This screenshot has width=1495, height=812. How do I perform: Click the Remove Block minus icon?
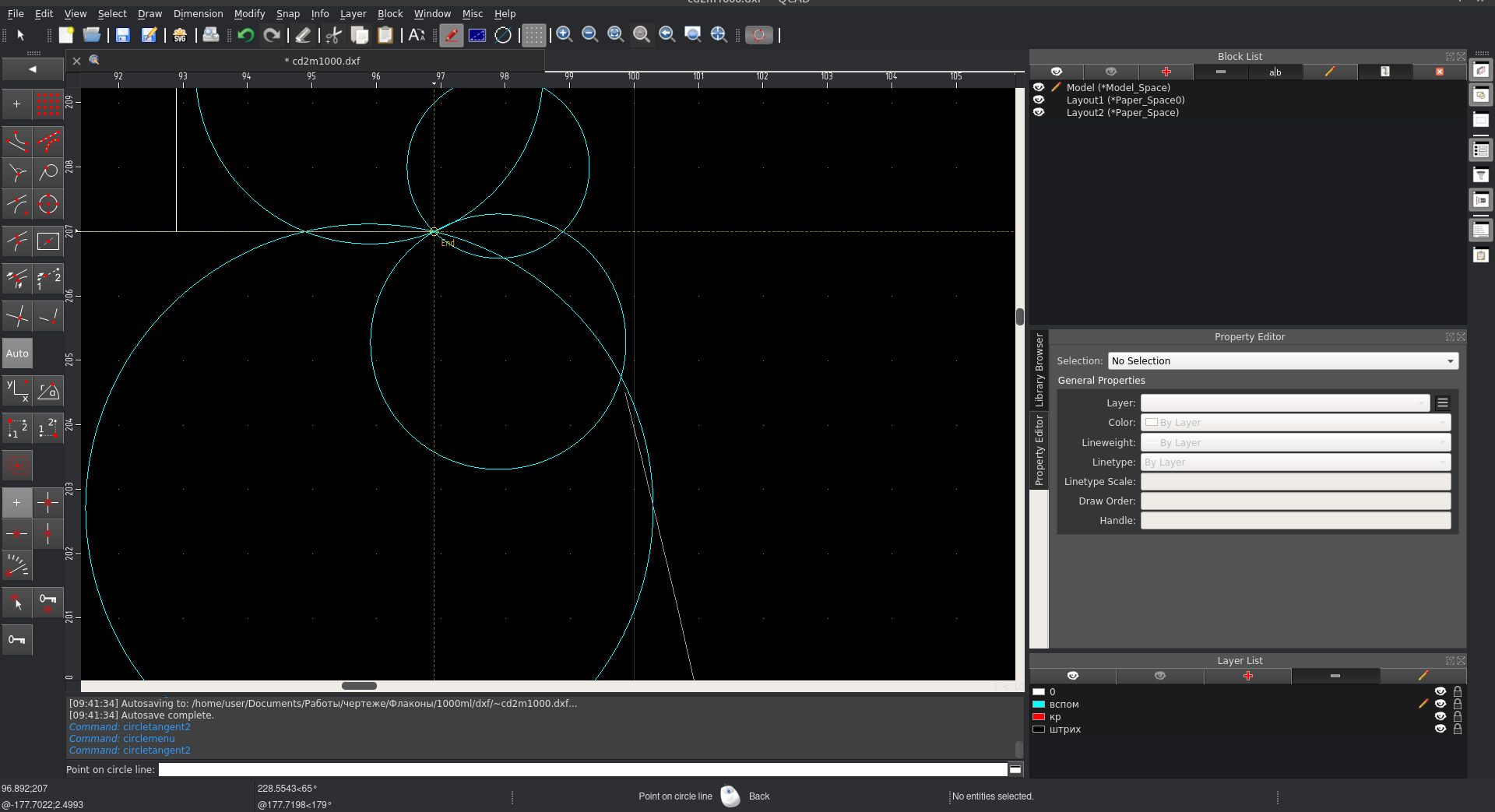[x=1220, y=72]
